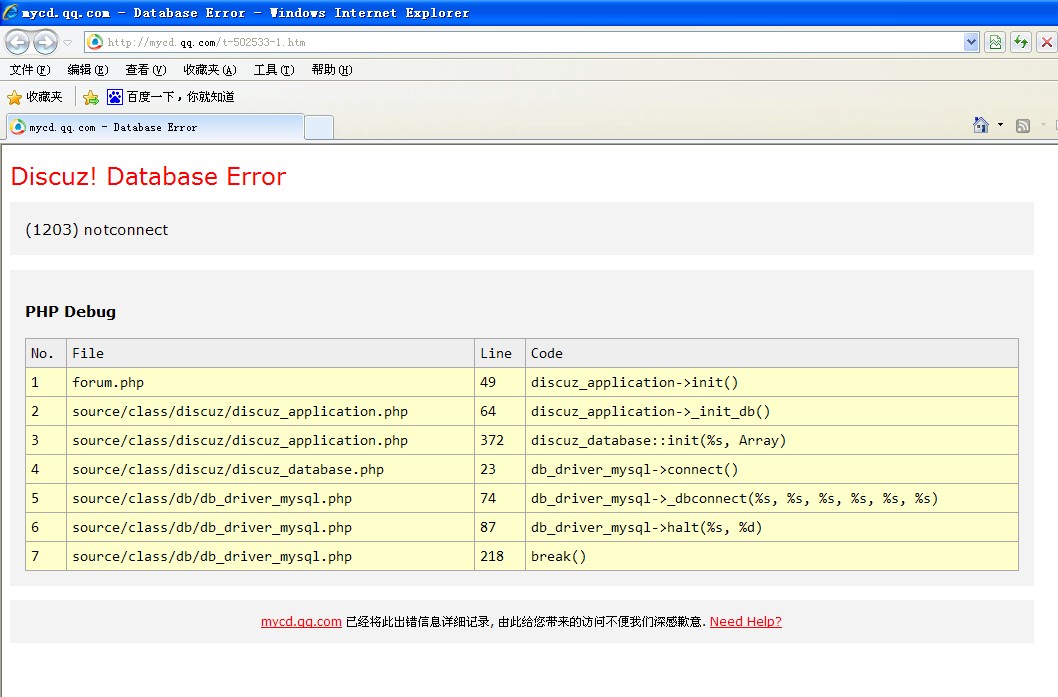Click the Home page house icon
This screenshot has width=1058, height=697.
point(980,125)
